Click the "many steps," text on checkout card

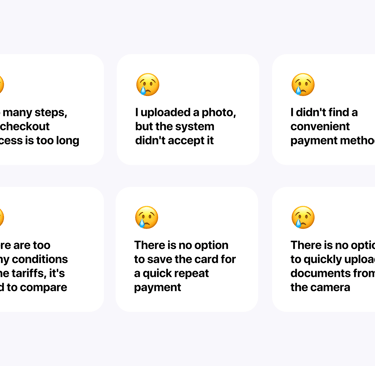pos(35,113)
